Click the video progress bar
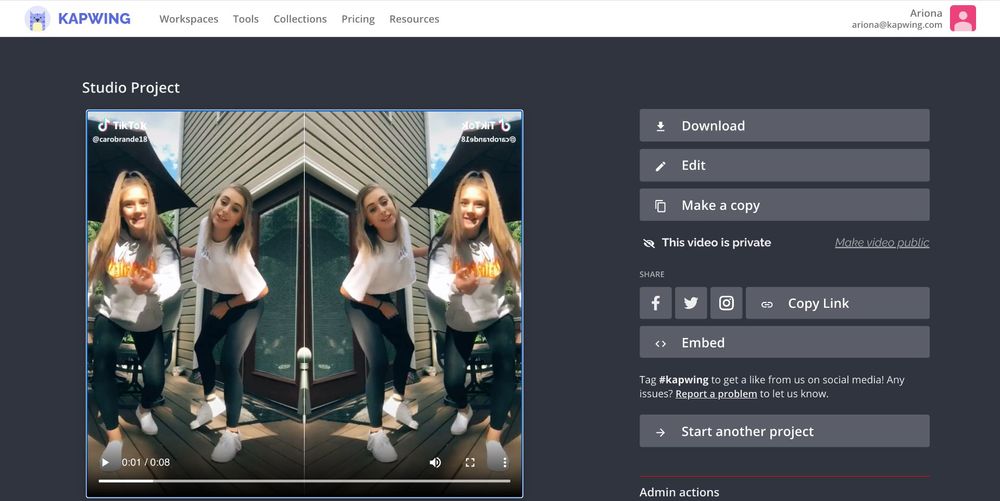This screenshot has width=1000, height=501. (x=304, y=481)
